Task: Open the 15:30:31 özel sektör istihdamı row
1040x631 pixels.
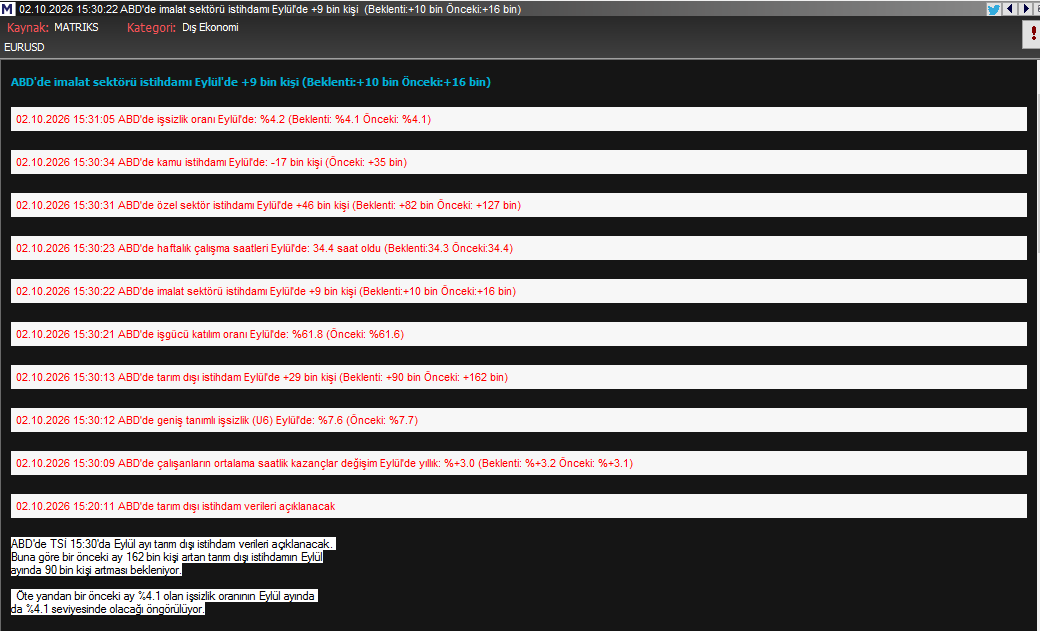Action: point(519,206)
